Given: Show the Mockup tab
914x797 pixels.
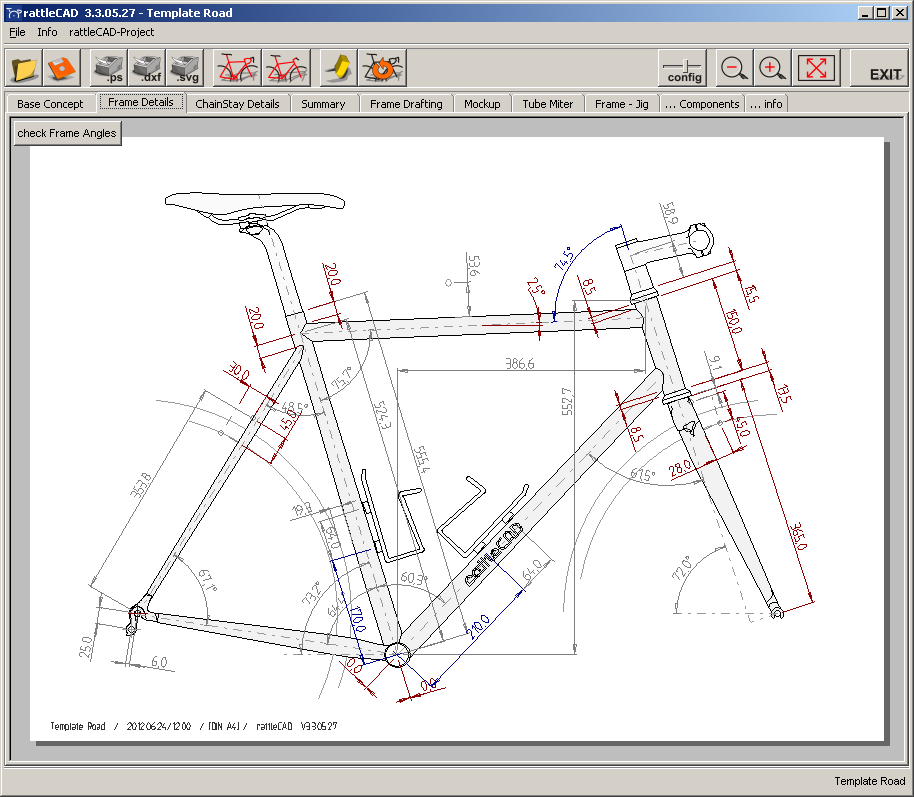Looking at the screenshot, I should 482,104.
